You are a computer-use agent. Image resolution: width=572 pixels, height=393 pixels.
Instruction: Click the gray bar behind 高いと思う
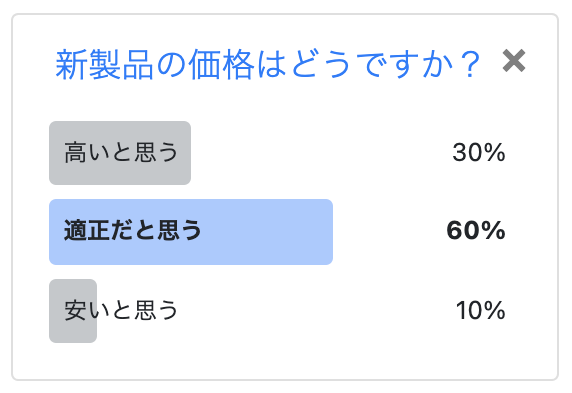click(x=120, y=153)
